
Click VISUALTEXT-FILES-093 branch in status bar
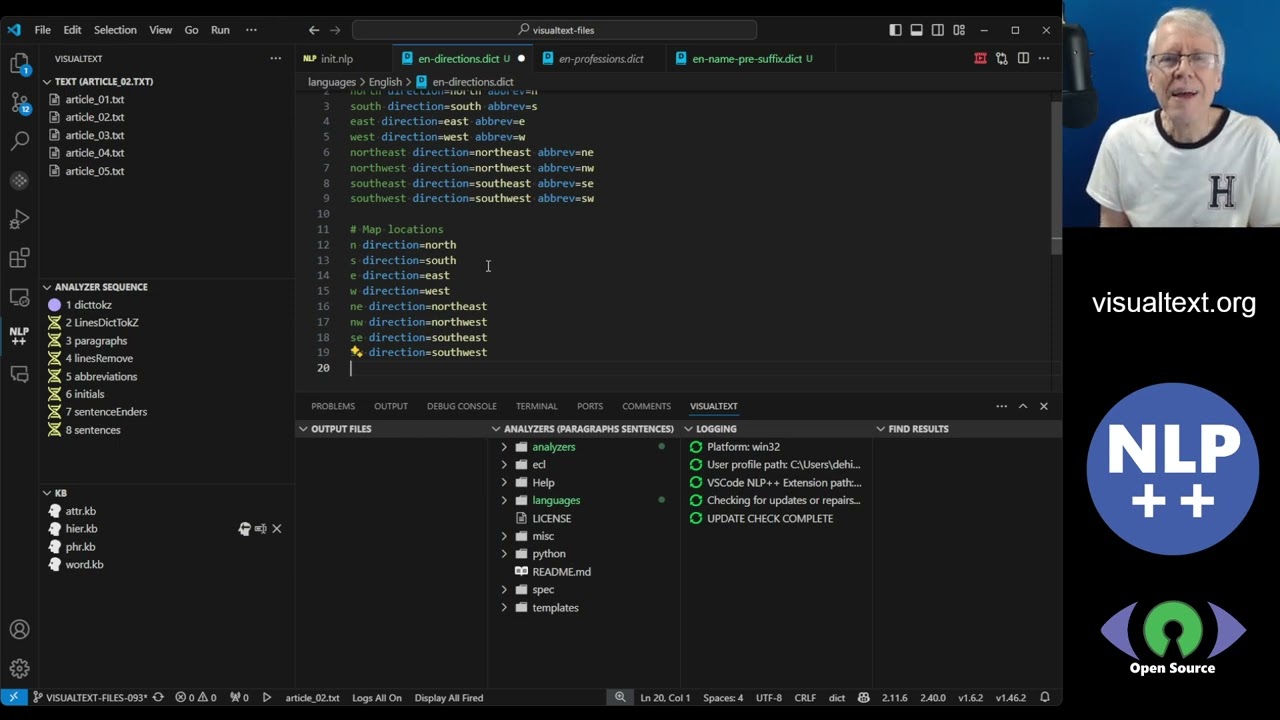[x=91, y=698]
